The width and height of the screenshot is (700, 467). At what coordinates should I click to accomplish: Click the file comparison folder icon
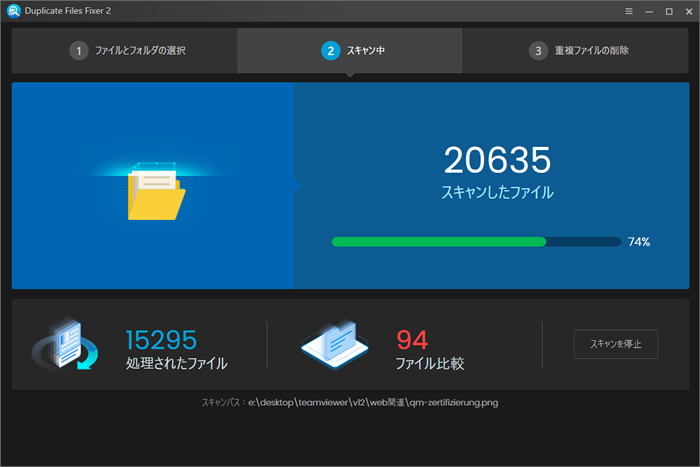pyautogui.click(x=335, y=344)
